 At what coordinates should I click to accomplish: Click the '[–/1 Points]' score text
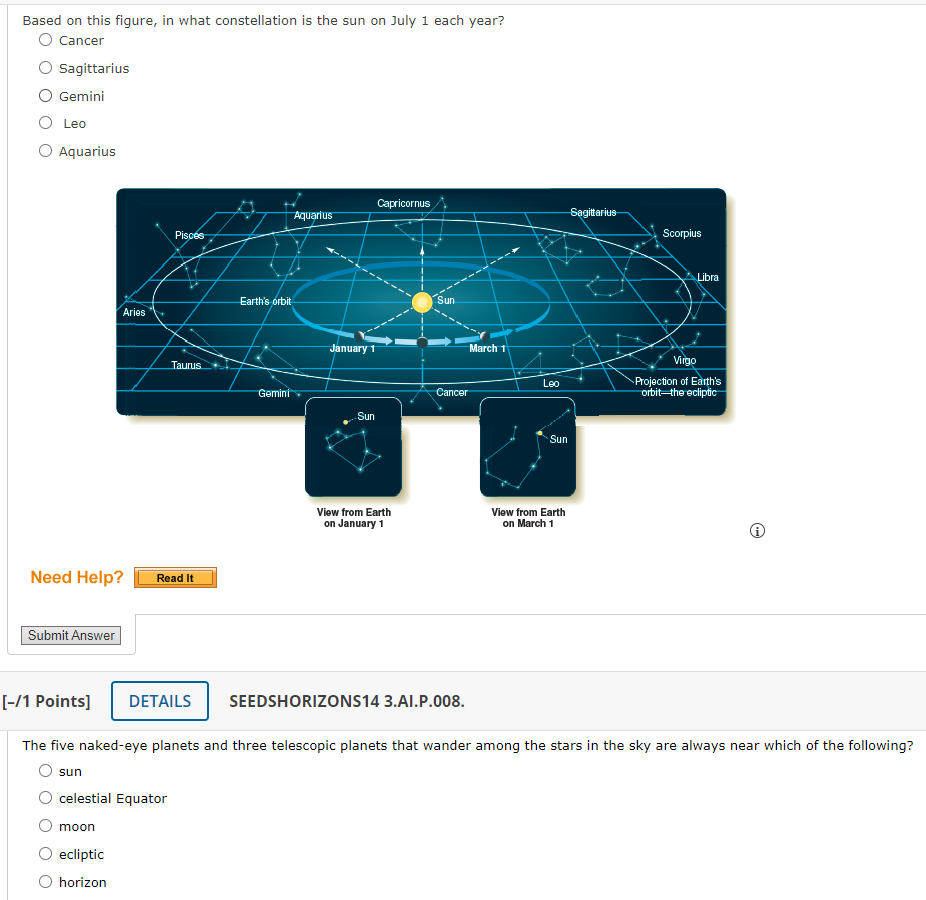pos(47,701)
